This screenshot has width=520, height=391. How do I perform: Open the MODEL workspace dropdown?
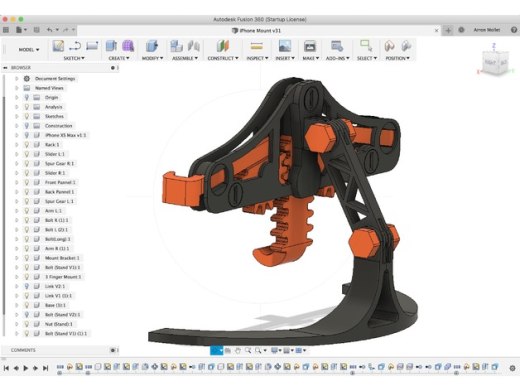(x=29, y=50)
